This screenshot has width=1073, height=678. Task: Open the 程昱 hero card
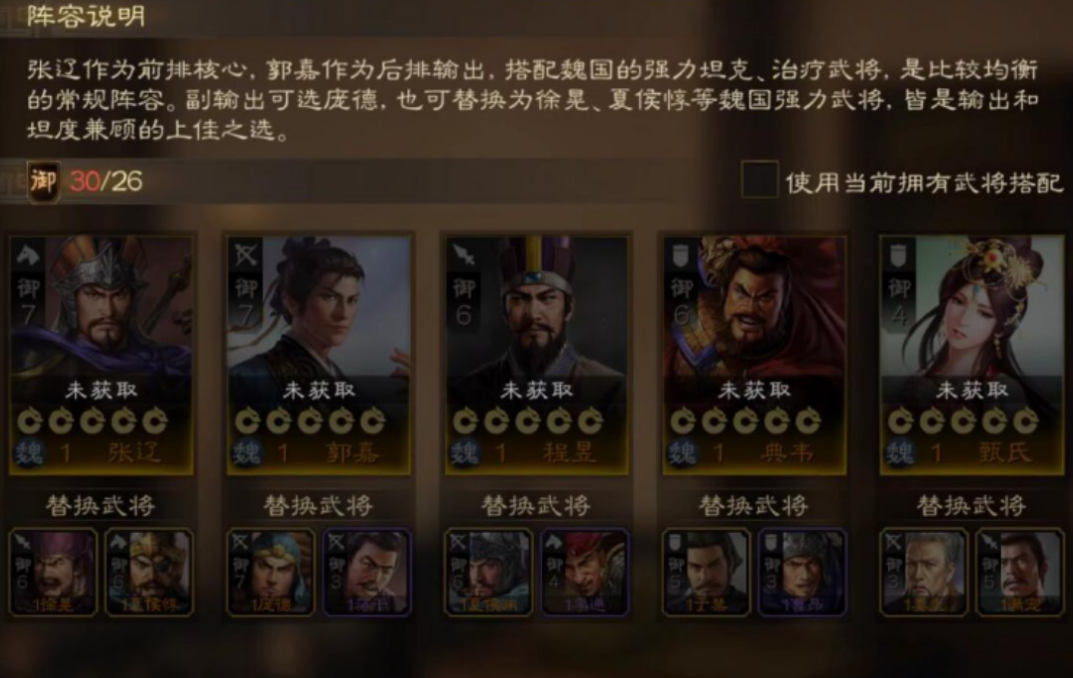536,355
